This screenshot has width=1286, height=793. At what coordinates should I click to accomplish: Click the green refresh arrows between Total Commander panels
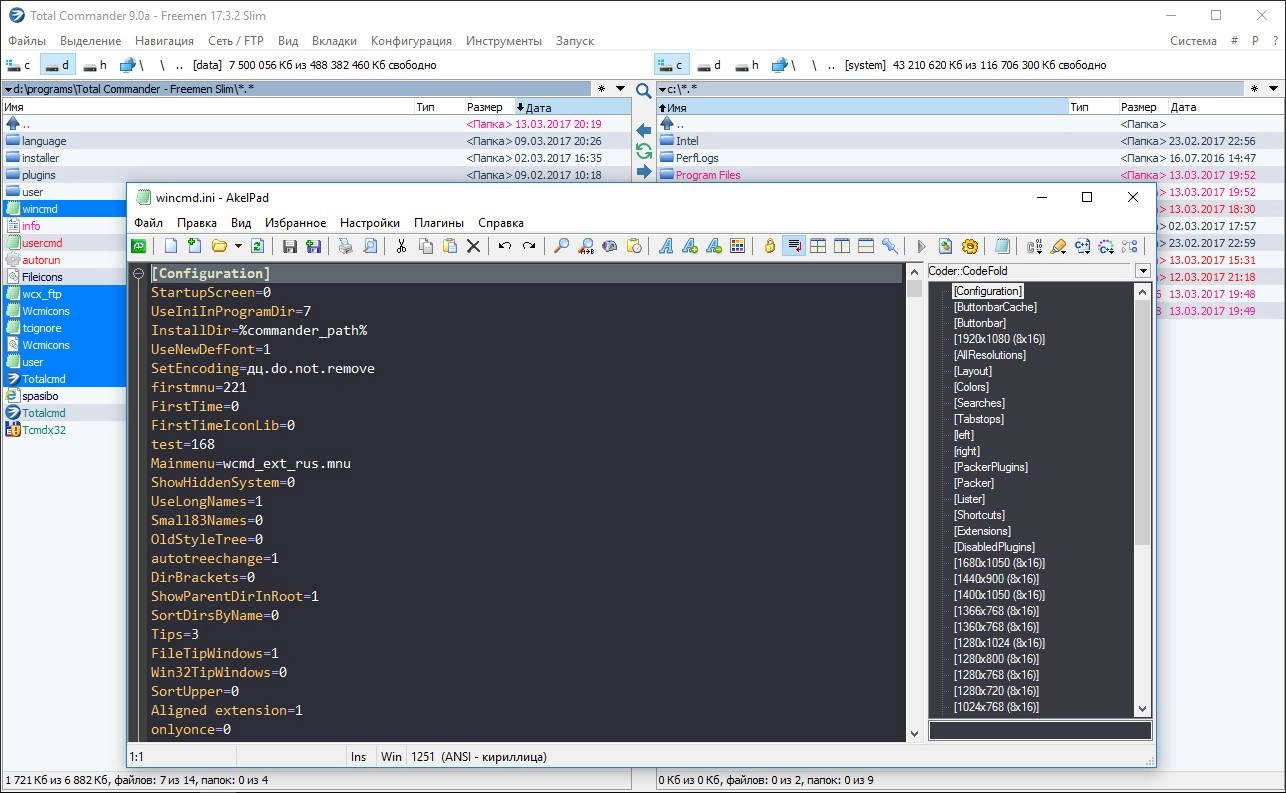(644, 151)
